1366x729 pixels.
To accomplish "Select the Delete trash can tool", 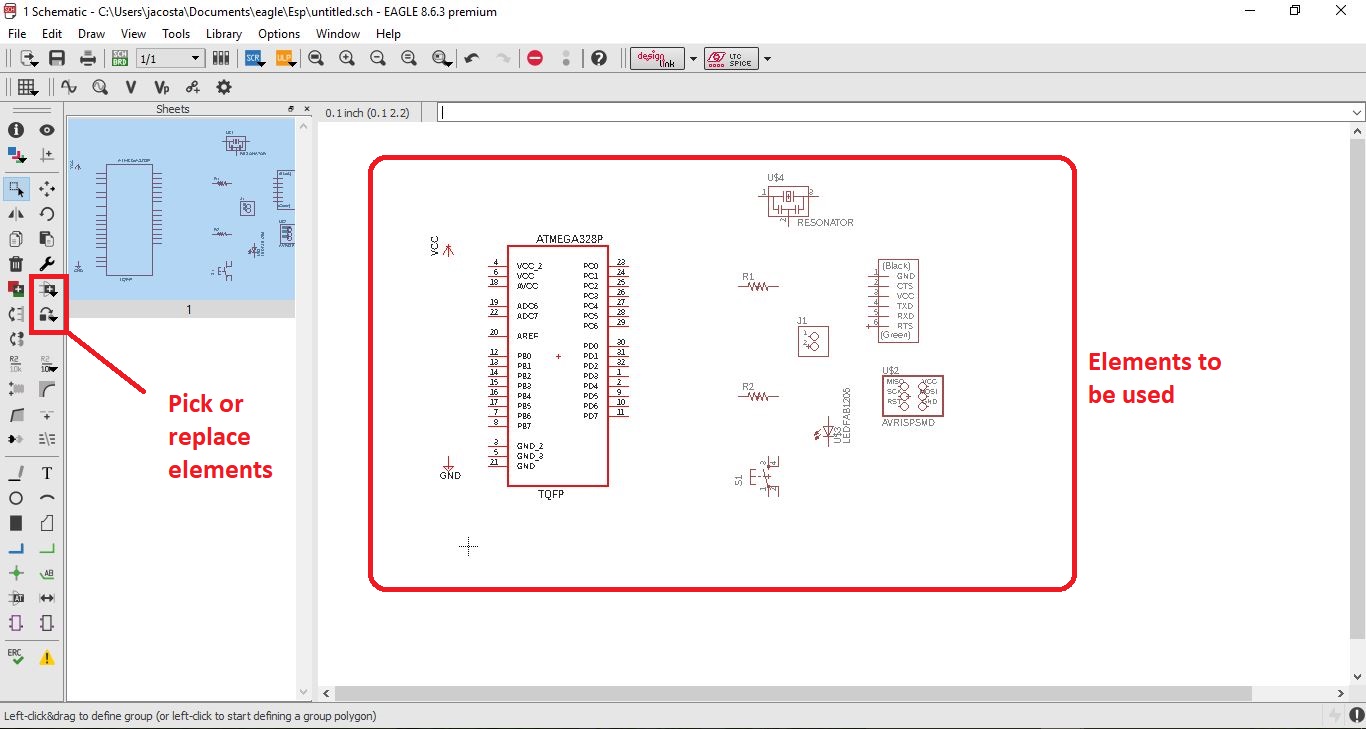I will (16, 264).
